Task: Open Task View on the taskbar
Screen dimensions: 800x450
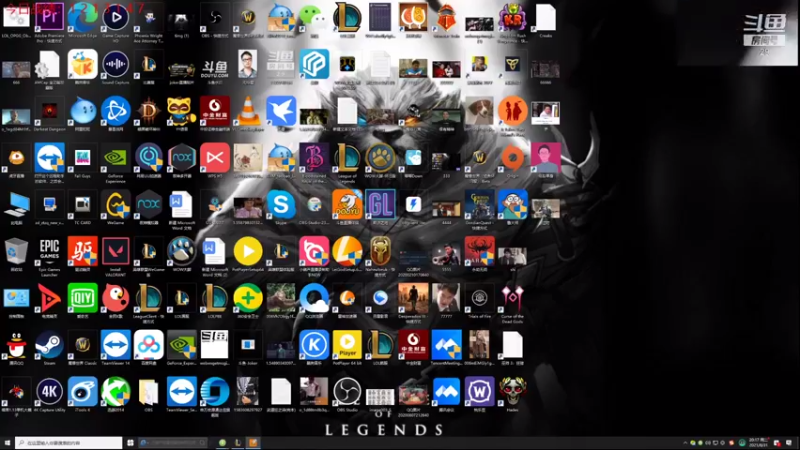Action: tap(130, 443)
